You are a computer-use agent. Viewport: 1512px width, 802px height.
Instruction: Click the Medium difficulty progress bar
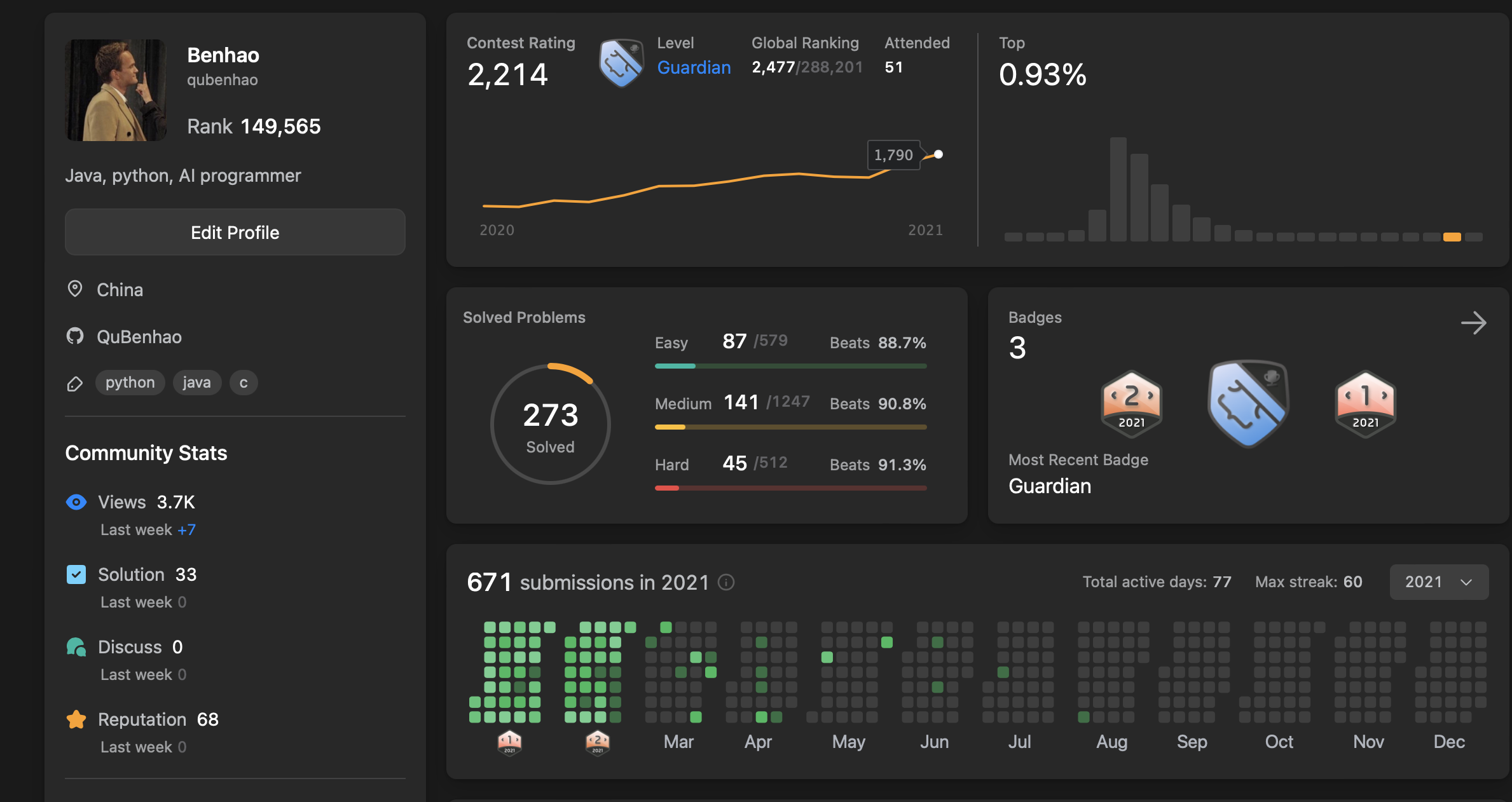(x=790, y=427)
